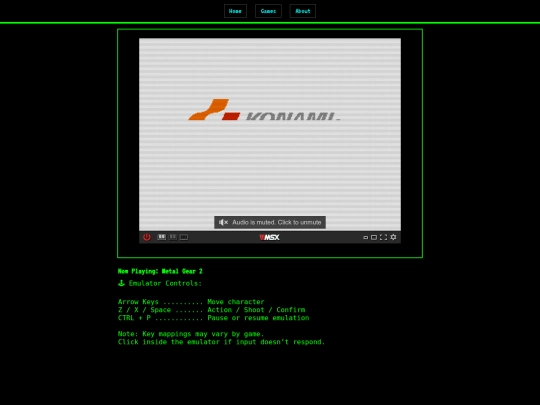Viewport: 540px width, 405px height.
Task: Open the second cartridge slot icon
Action: tap(173, 237)
